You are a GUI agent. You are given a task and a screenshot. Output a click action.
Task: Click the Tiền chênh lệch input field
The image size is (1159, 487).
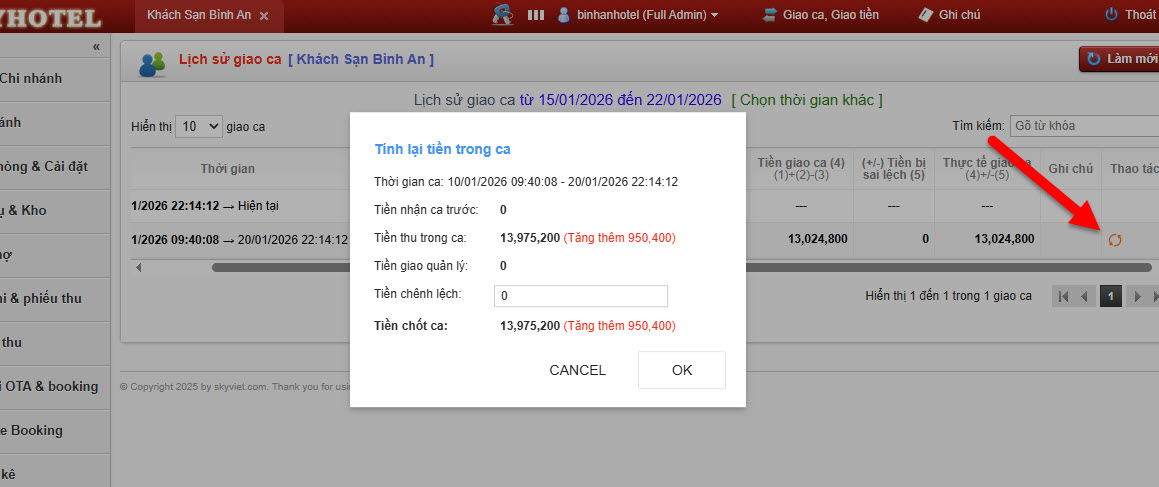pyautogui.click(x=580, y=296)
